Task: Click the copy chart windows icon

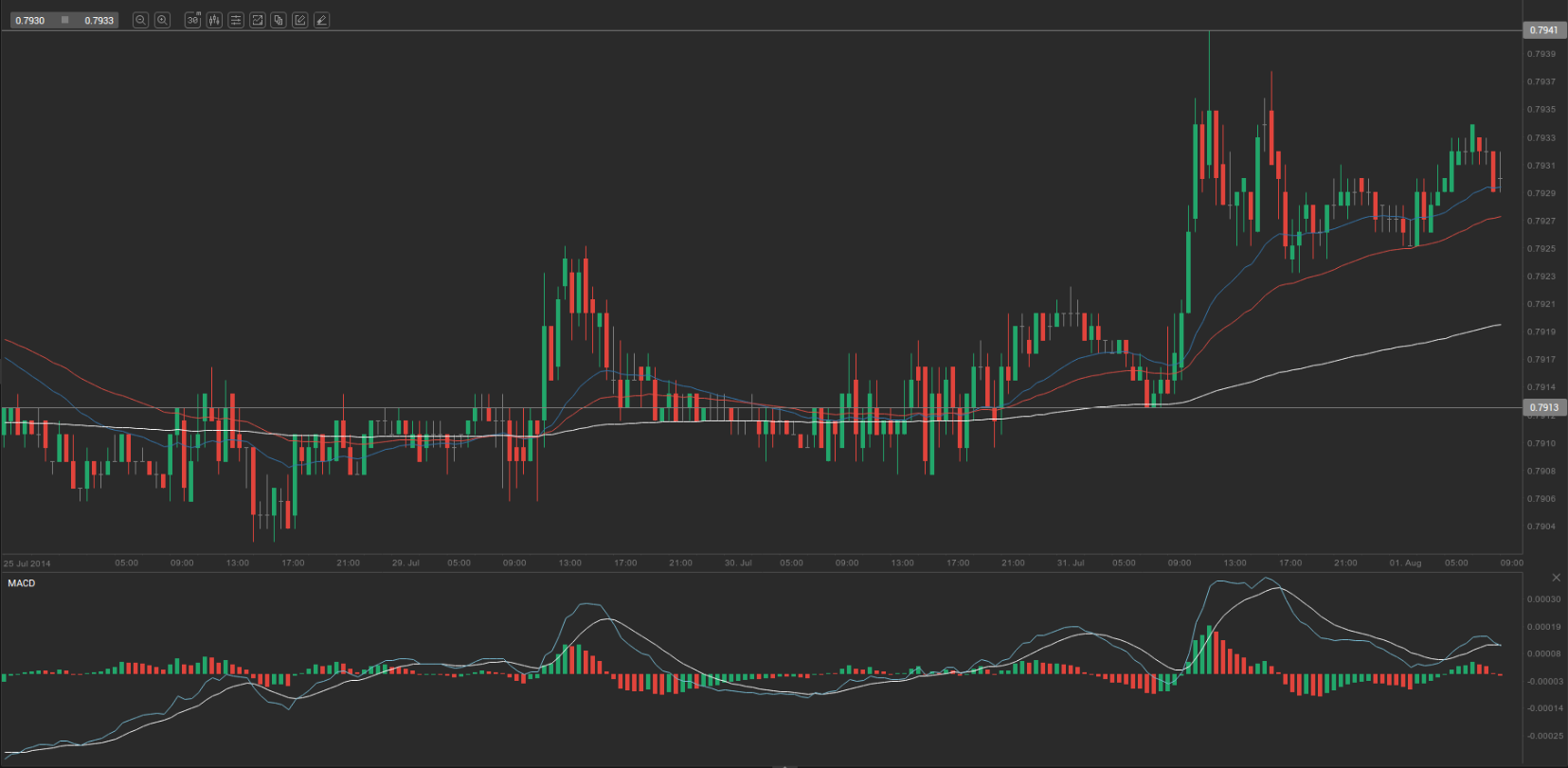Action: [279, 20]
